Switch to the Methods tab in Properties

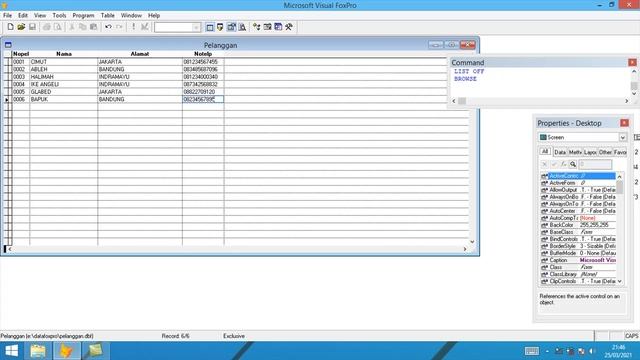tap(575, 152)
